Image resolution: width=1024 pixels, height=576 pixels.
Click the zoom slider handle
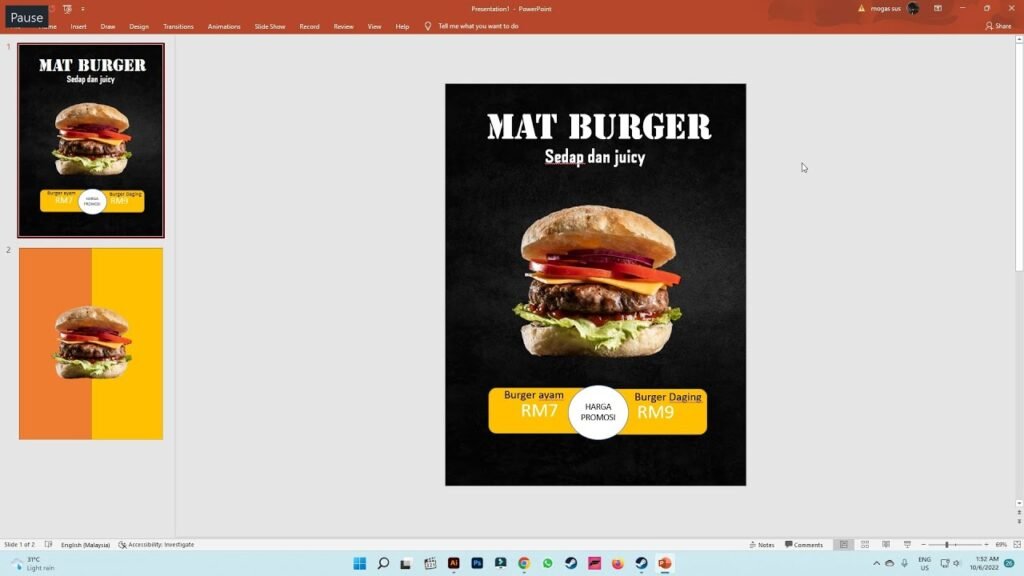pos(947,545)
